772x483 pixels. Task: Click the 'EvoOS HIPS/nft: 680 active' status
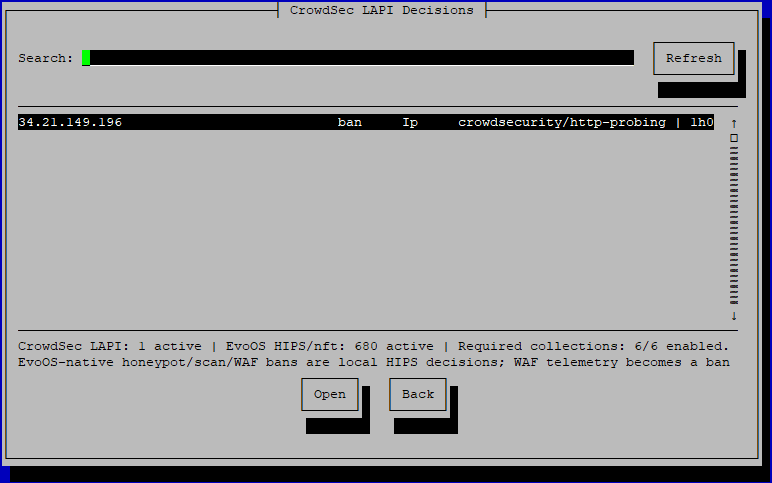(329, 346)
